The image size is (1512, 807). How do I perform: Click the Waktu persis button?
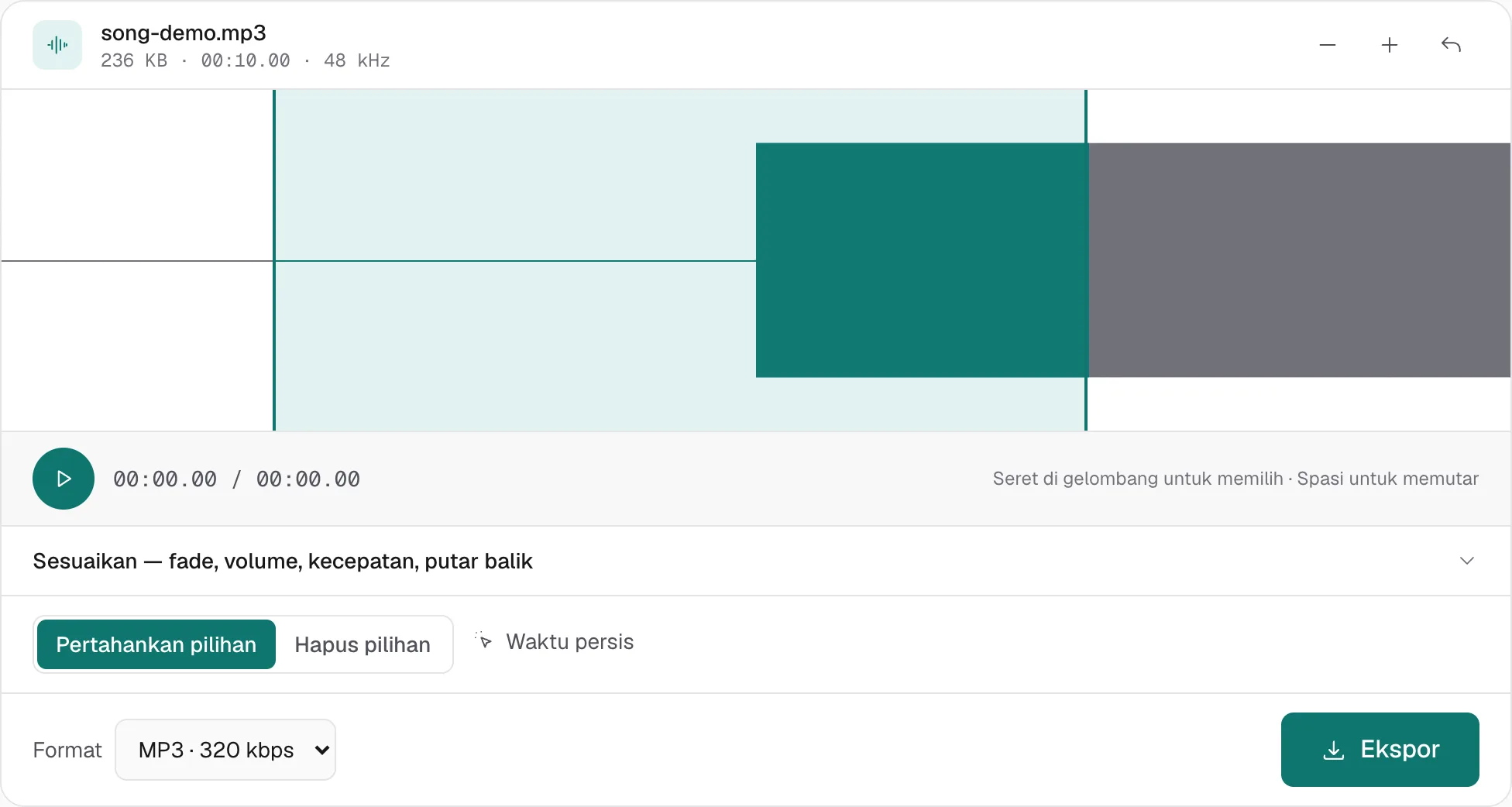pyautogui.click(x=555, y=642)
